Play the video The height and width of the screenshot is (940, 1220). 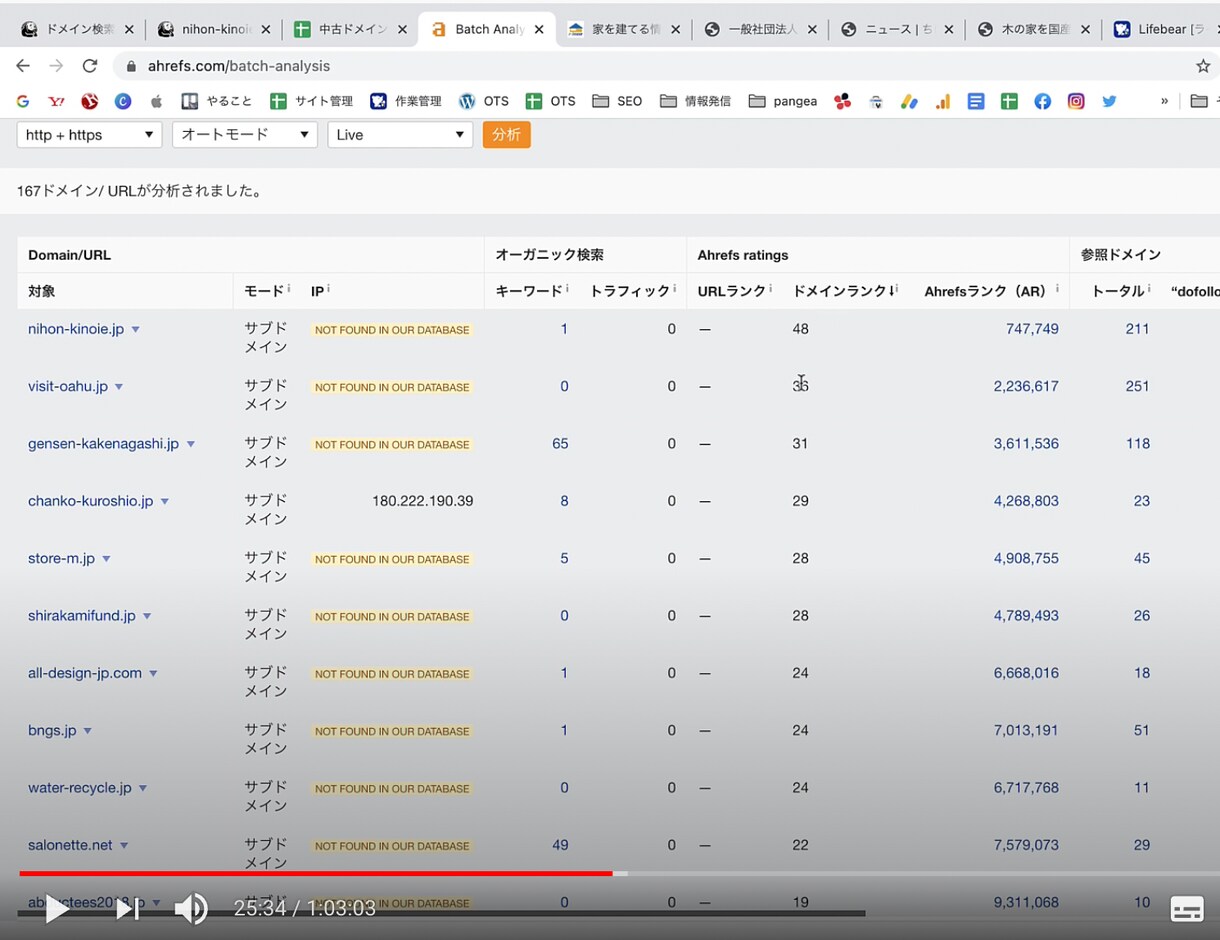[56, 909]
